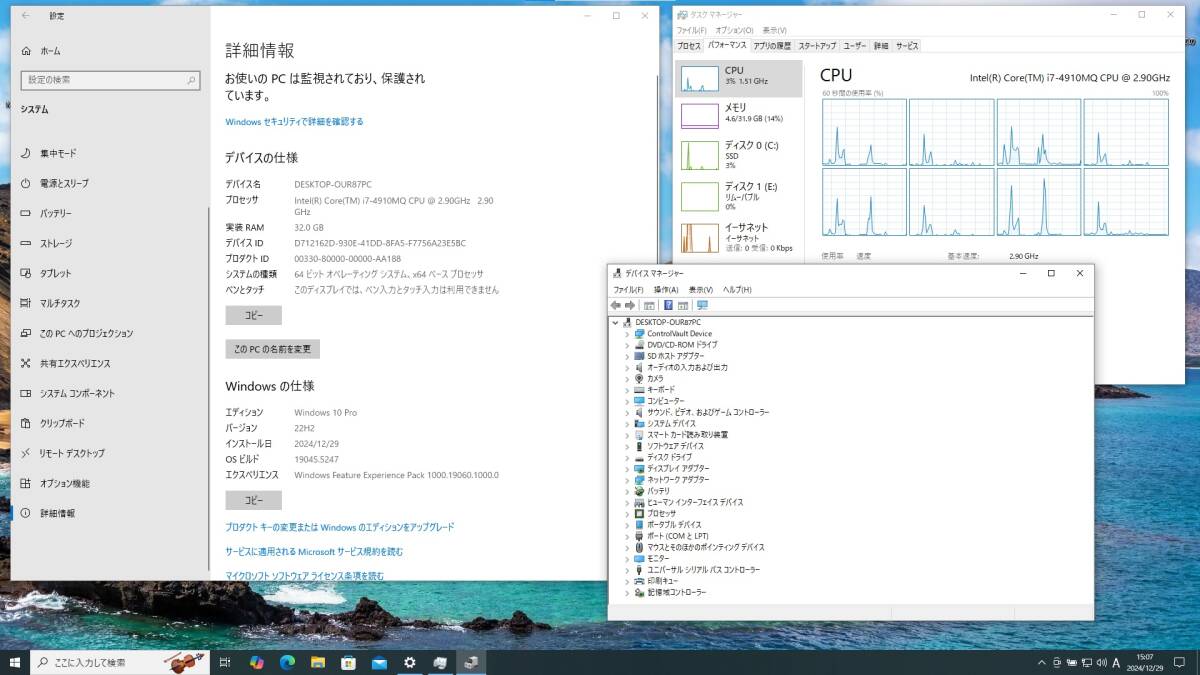Open the クリップボード settings page
The image size is (1200, 675).
pos(62,423)
